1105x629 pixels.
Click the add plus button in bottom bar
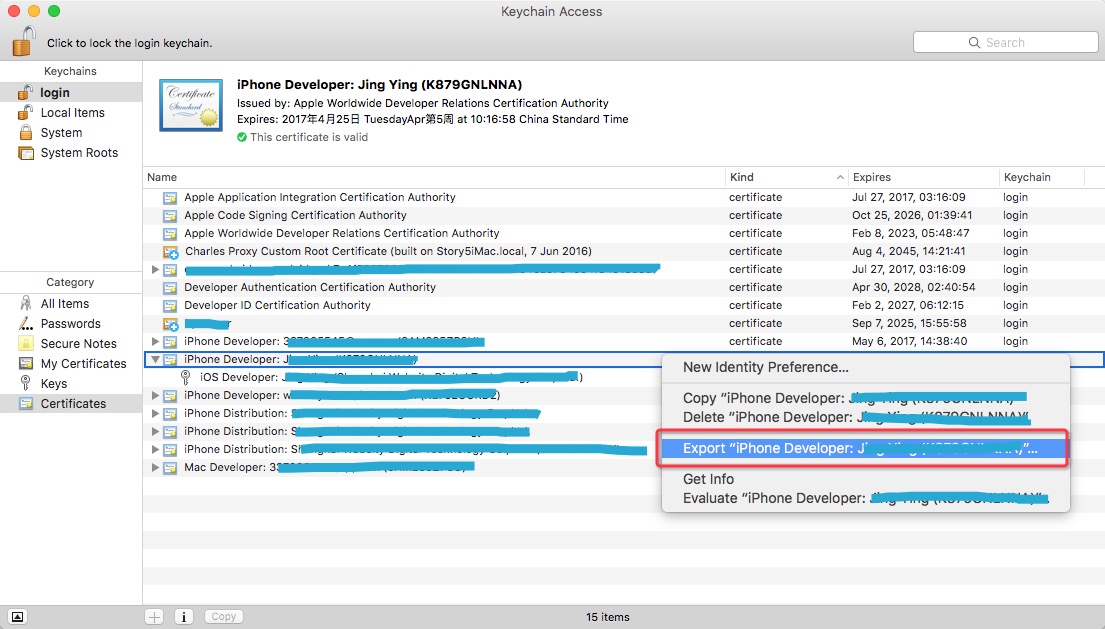154,617
